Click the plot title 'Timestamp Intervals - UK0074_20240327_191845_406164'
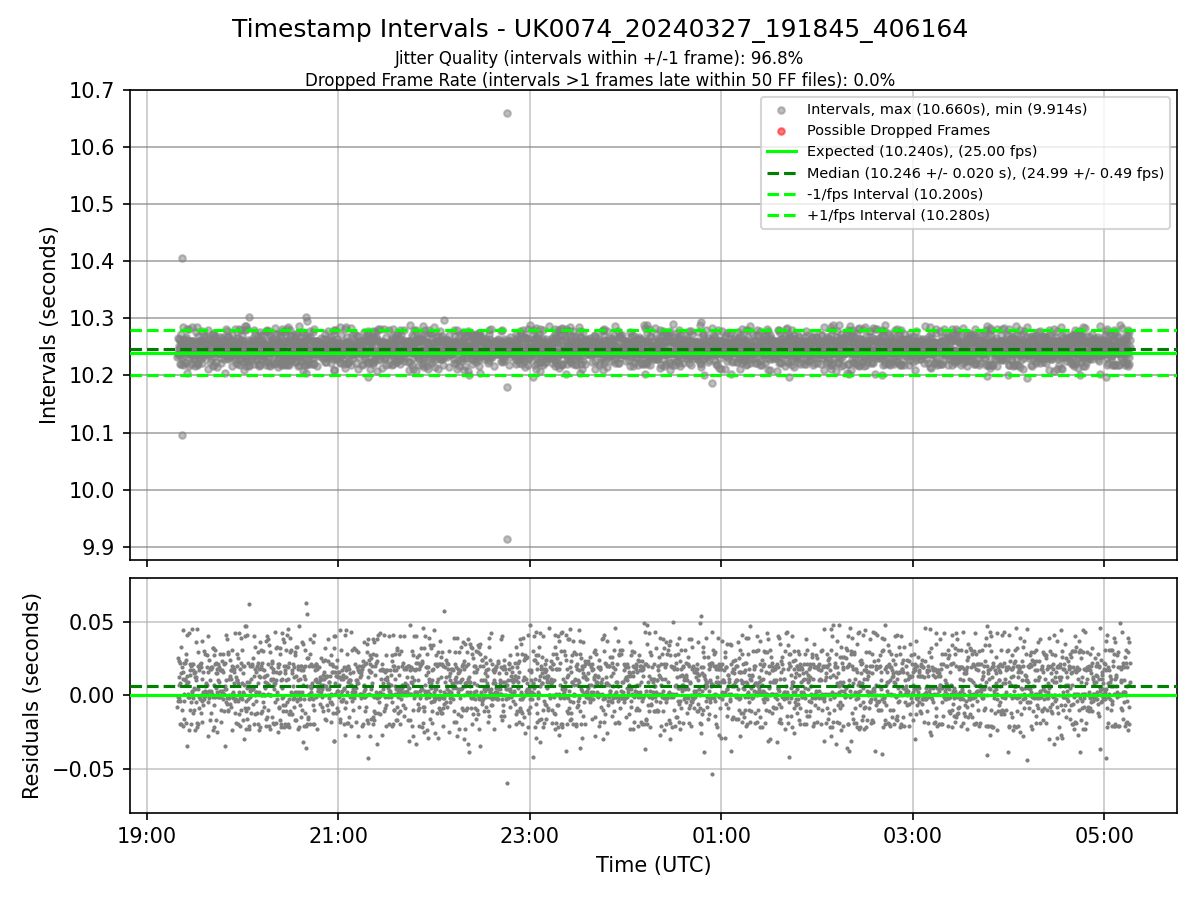Screen dimensions: 1200x900 tap(600, 29)
